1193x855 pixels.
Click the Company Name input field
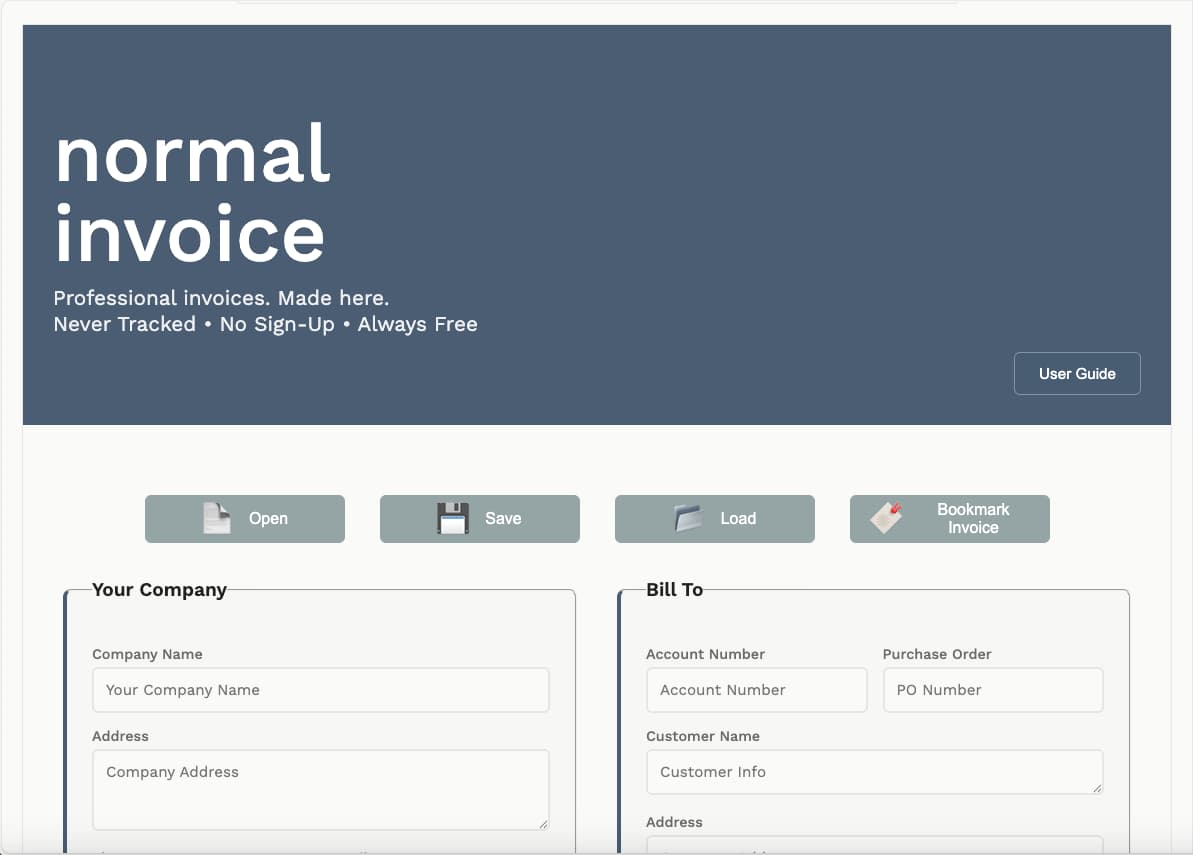click(x=320, y=690)
